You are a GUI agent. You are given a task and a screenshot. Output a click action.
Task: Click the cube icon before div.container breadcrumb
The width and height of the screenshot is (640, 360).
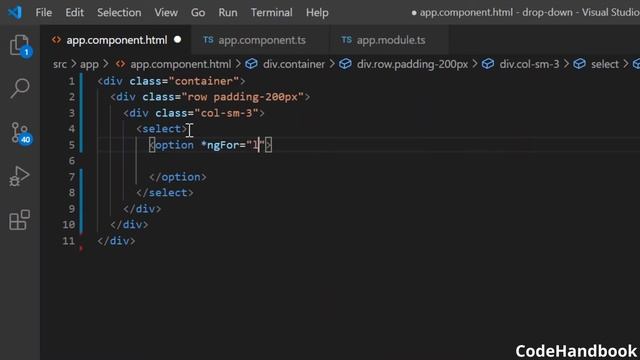click(x=251, y=64)
